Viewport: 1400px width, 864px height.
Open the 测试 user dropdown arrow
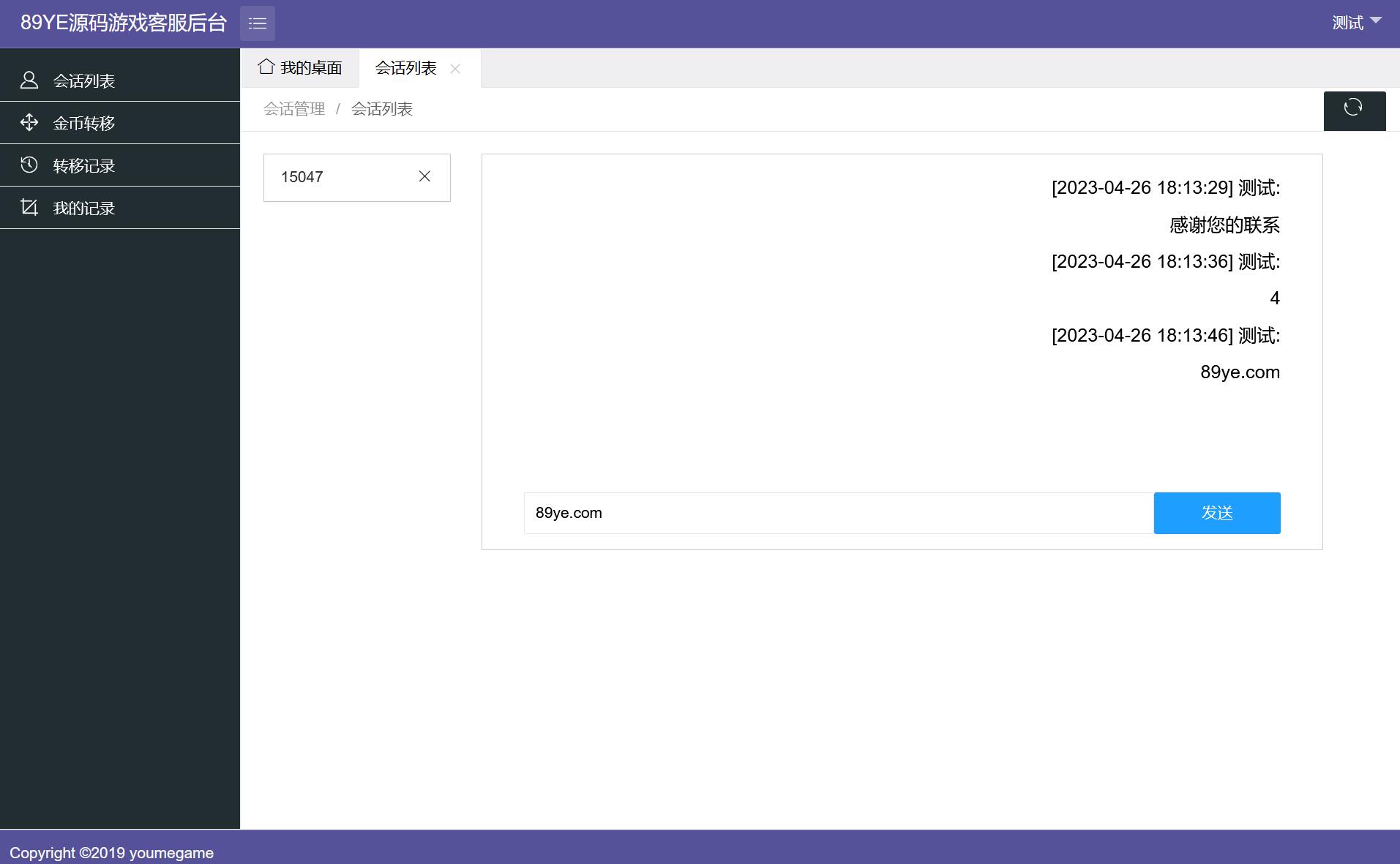pyautogui.click(x=1375, y=20)
